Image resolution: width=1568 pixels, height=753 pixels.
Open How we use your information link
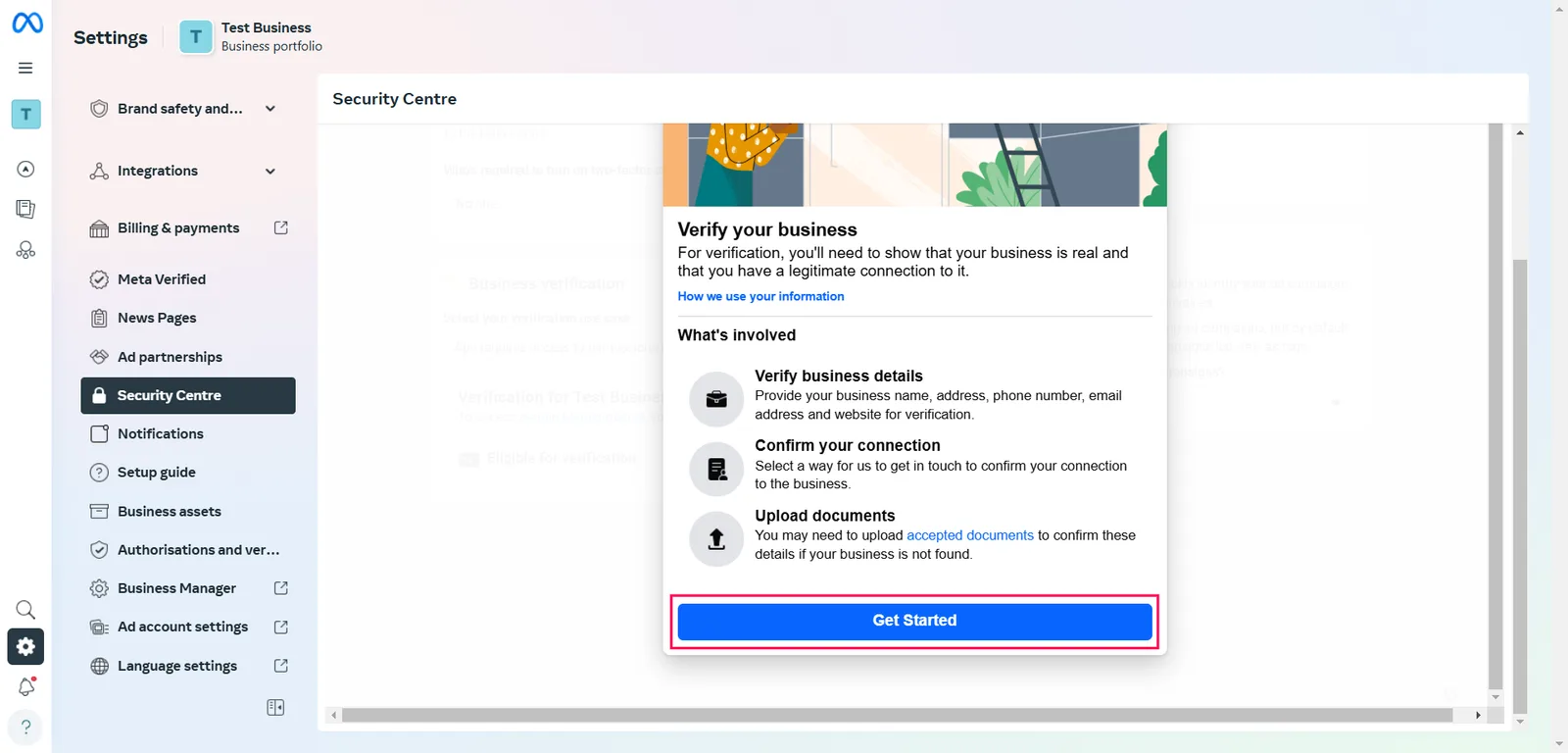tap(760, 296)
